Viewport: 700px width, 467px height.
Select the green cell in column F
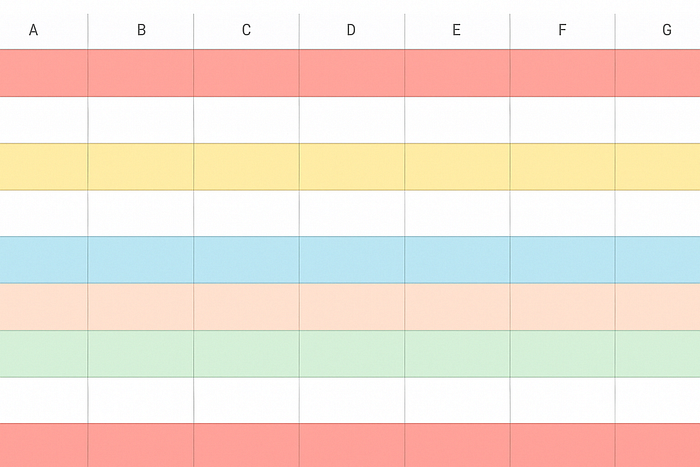tap(562, 354)
